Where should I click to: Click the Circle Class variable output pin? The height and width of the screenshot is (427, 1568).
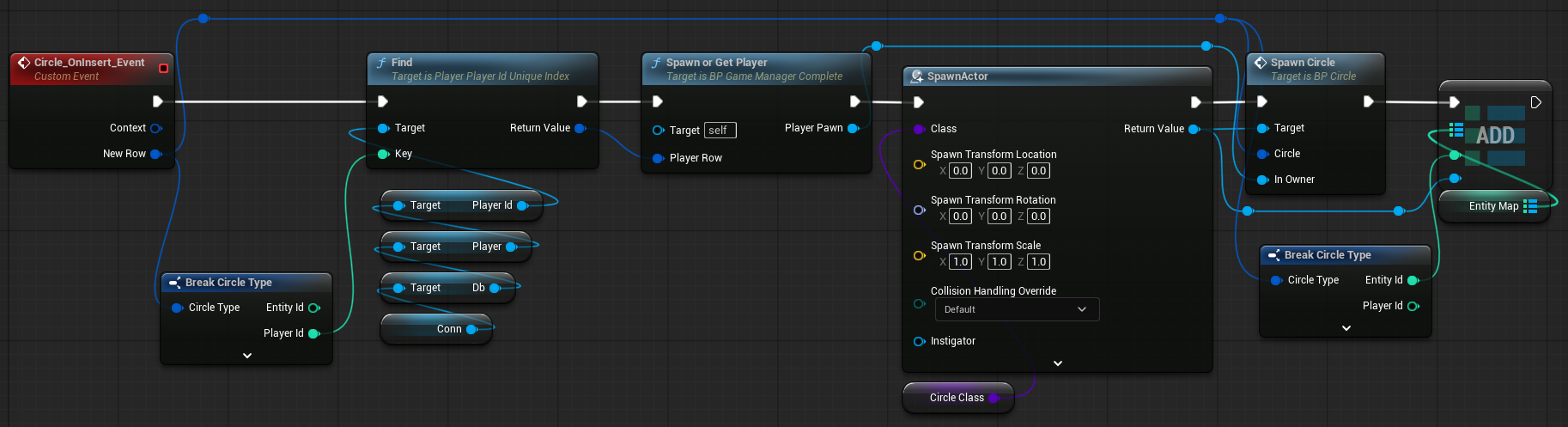pos(994,398)
